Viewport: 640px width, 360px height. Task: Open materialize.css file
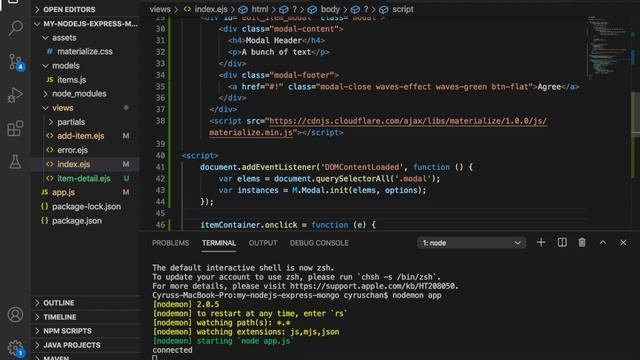[86, 51]
